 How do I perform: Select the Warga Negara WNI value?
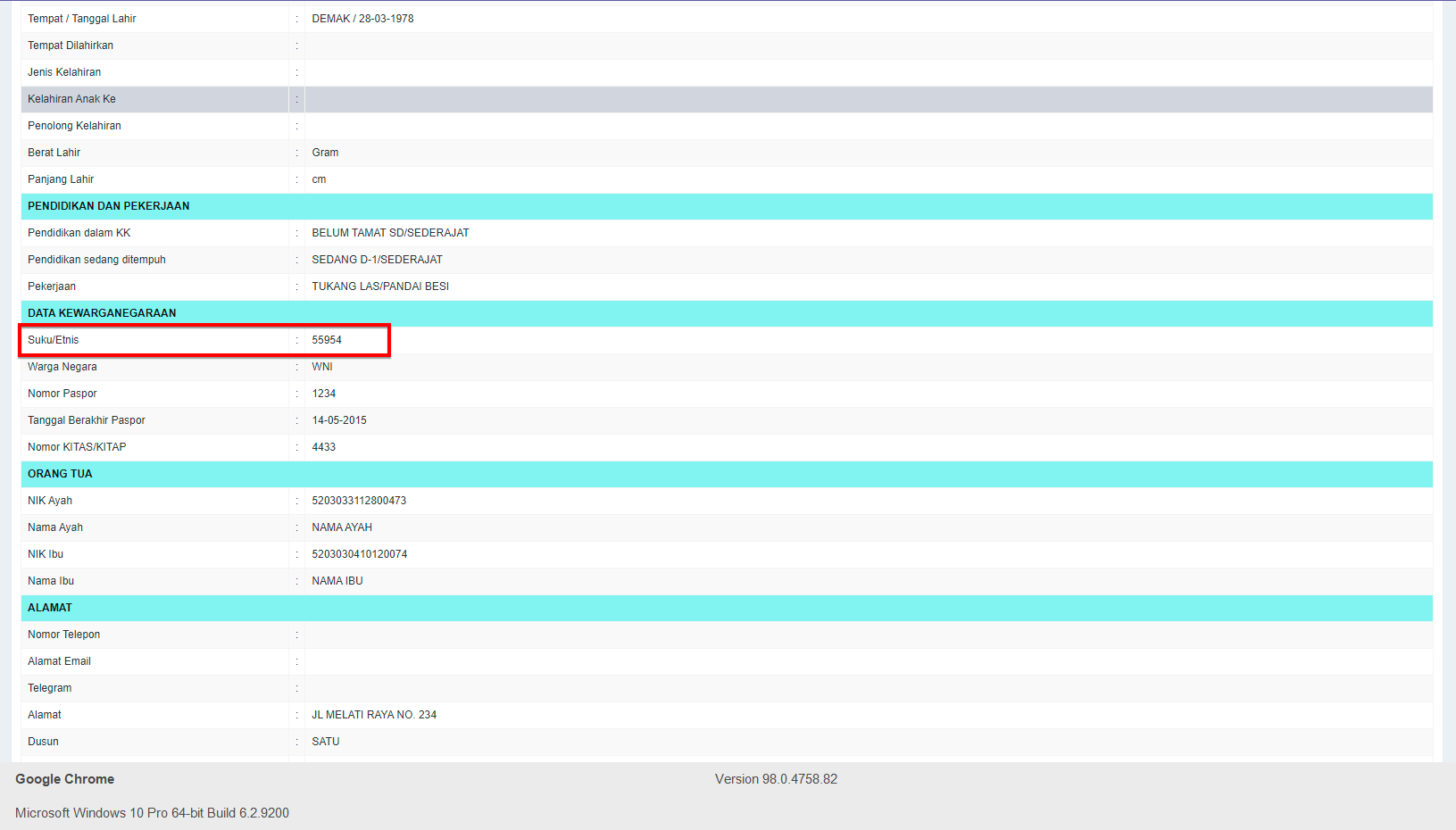320,367
